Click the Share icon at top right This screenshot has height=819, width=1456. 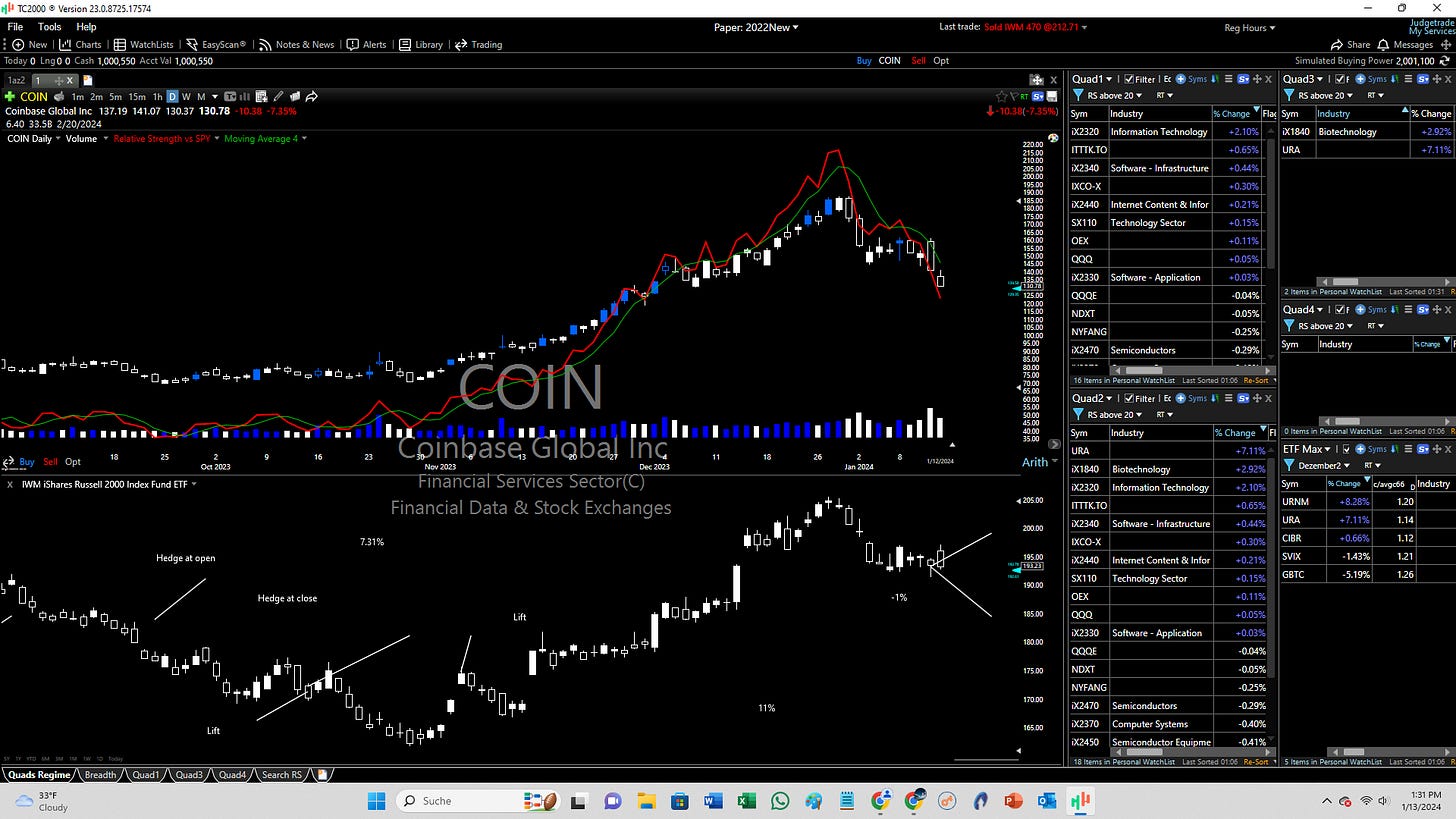click(x=1350, y=44)
